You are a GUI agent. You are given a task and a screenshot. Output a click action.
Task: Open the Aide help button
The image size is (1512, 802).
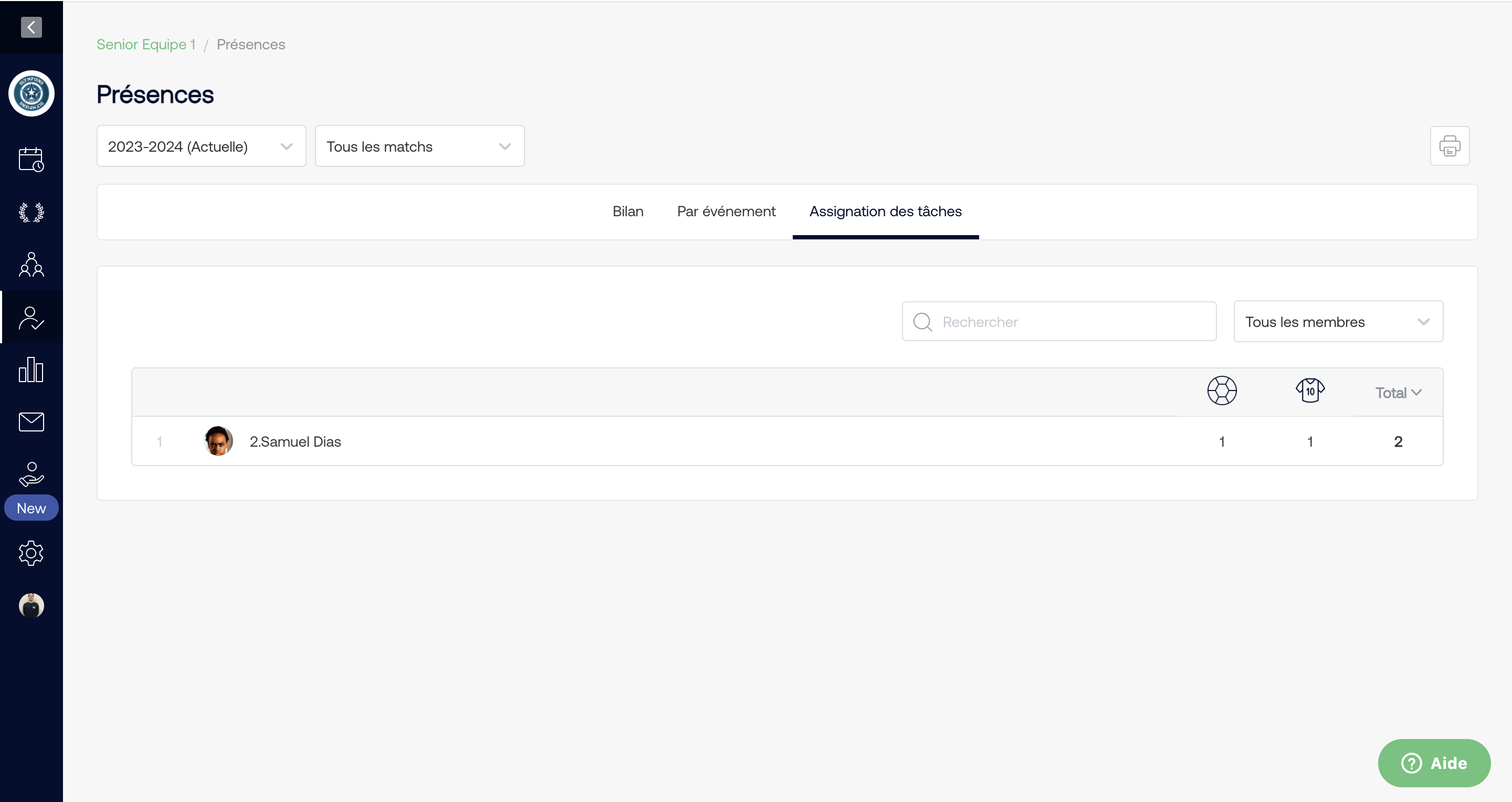[x=1434, y=763]
